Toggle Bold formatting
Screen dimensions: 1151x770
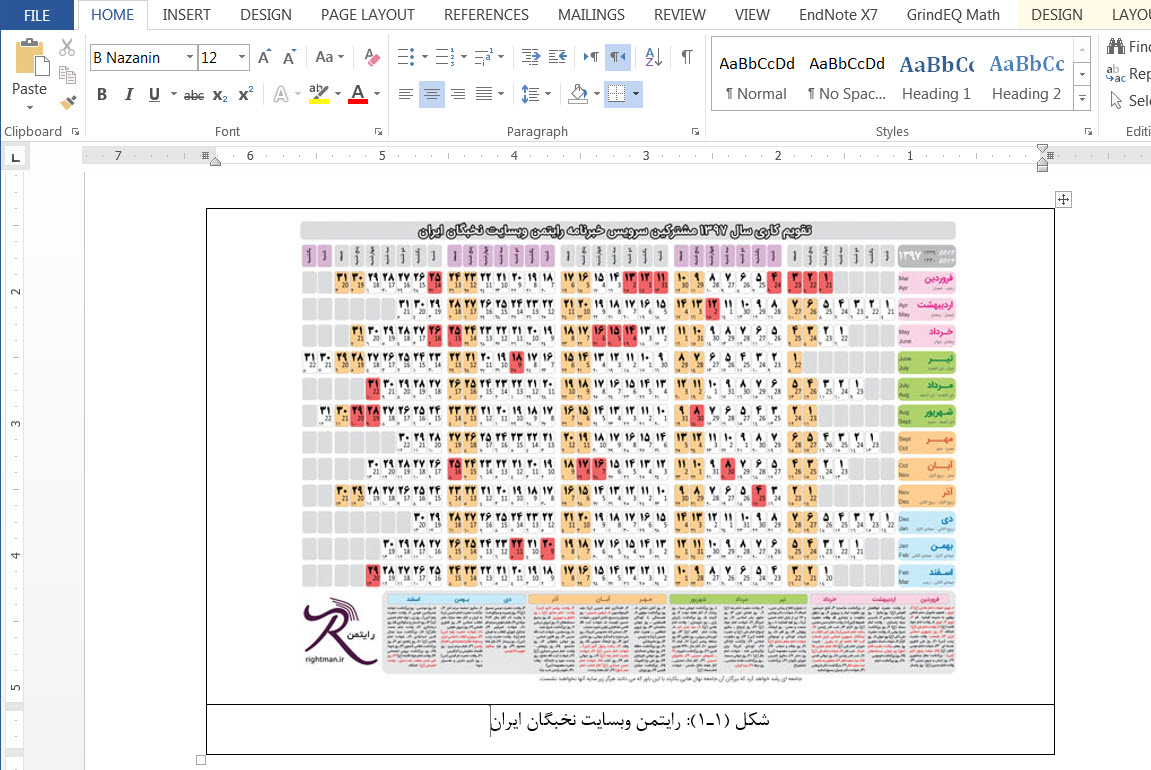point(101,95)
